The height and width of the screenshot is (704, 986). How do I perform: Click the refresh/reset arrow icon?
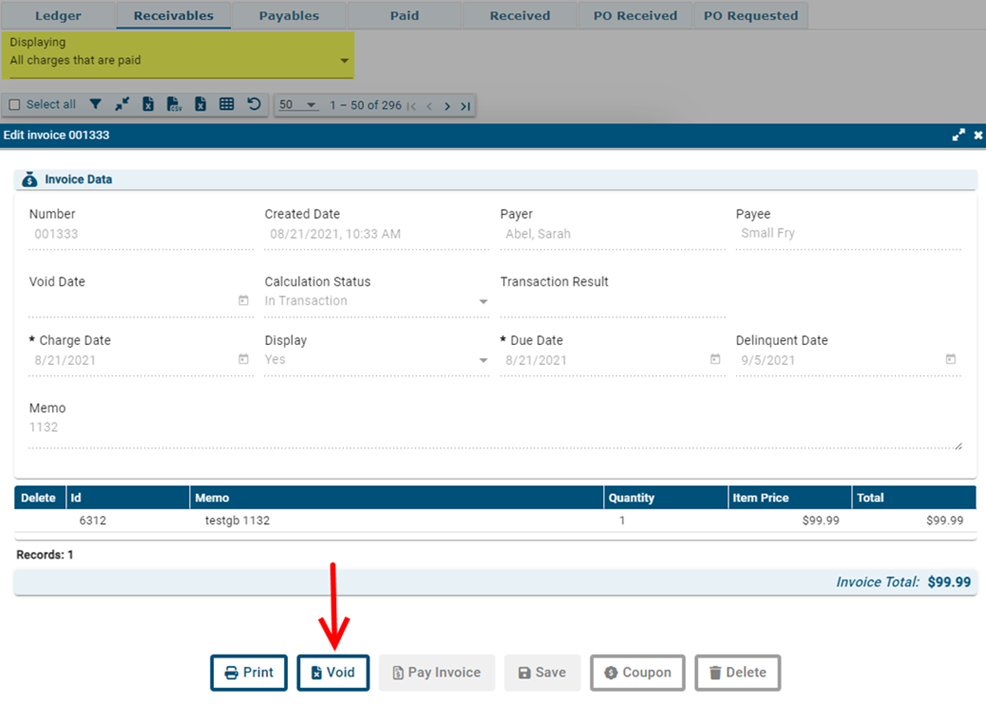pyautogui.click(x=254, y=104)
